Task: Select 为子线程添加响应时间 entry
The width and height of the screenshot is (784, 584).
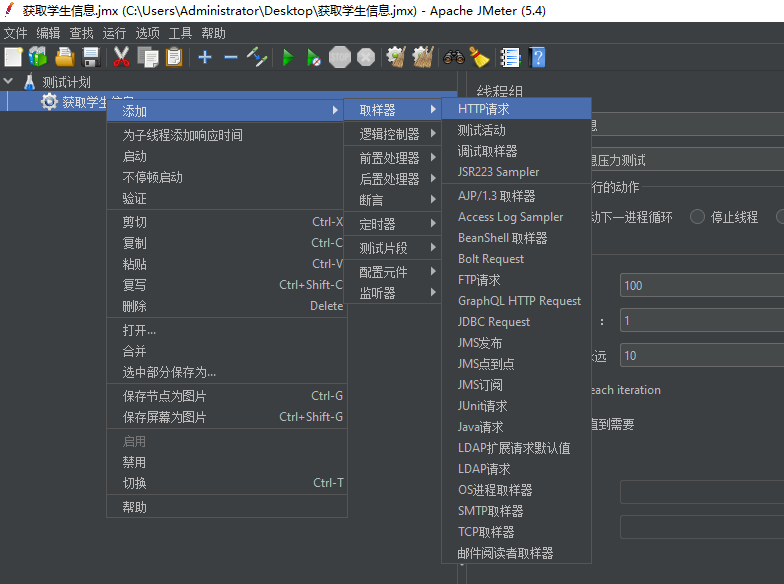Action: [x=227, y=135]
